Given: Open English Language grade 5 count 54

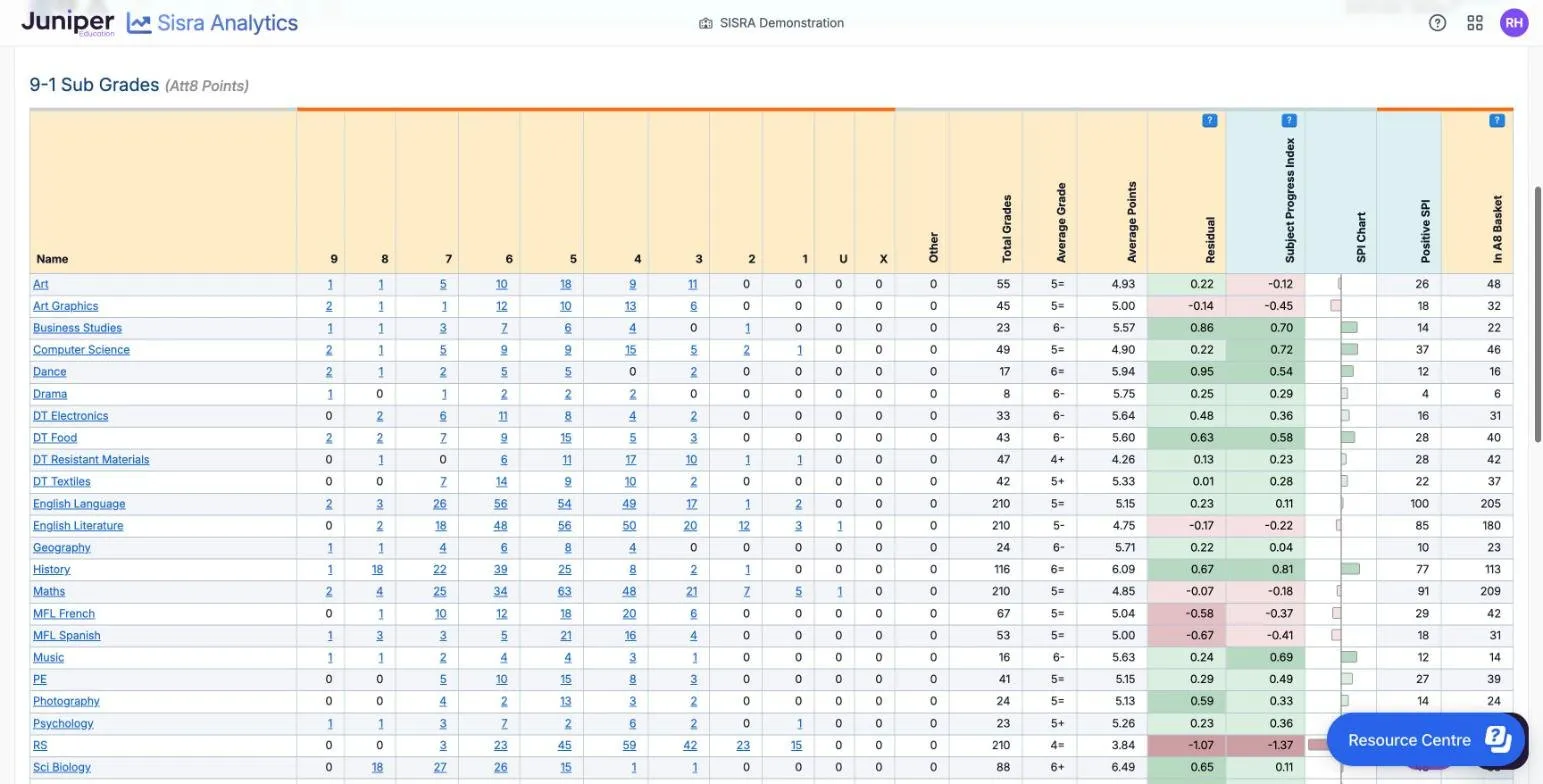Looking at the screenshot, I should 565,504.
